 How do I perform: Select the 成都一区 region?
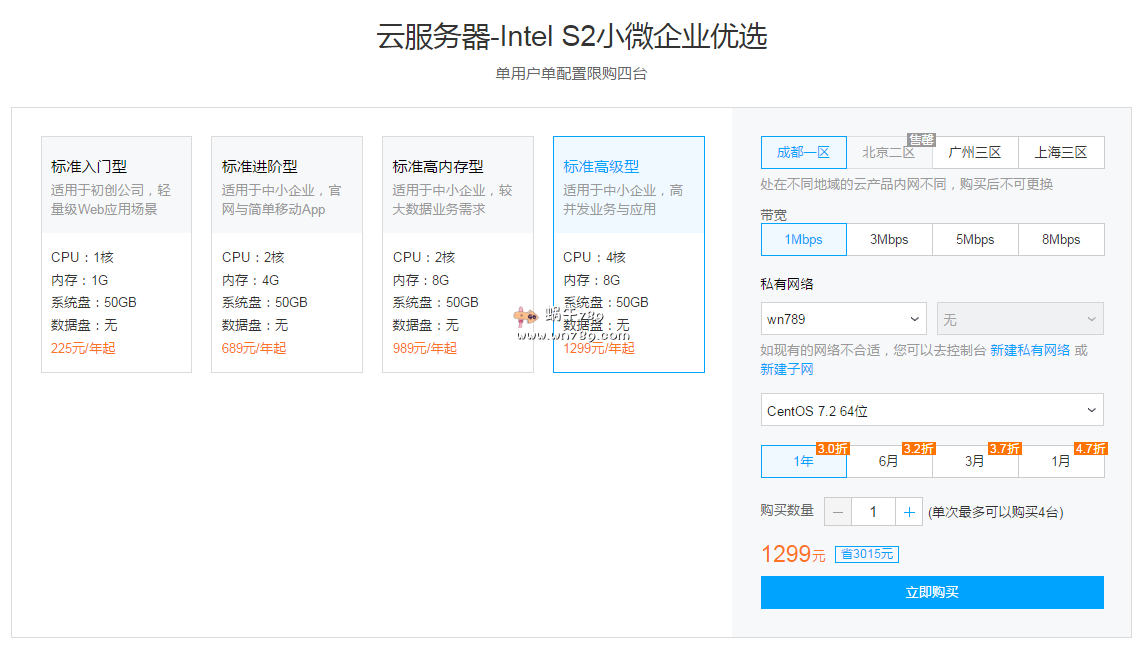(803, 152)
